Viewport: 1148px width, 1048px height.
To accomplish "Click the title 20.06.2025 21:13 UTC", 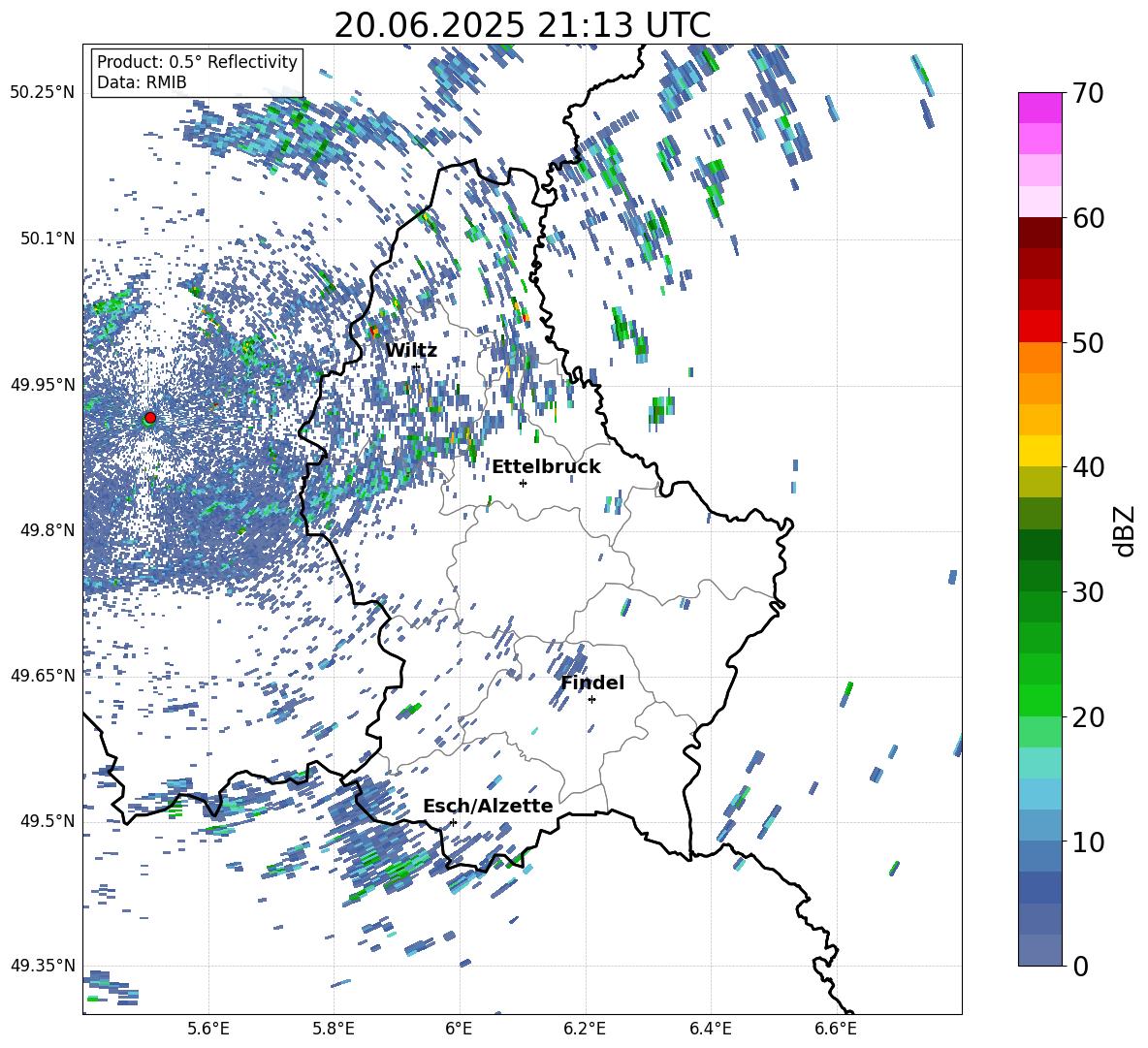I will tap(522, 25).
